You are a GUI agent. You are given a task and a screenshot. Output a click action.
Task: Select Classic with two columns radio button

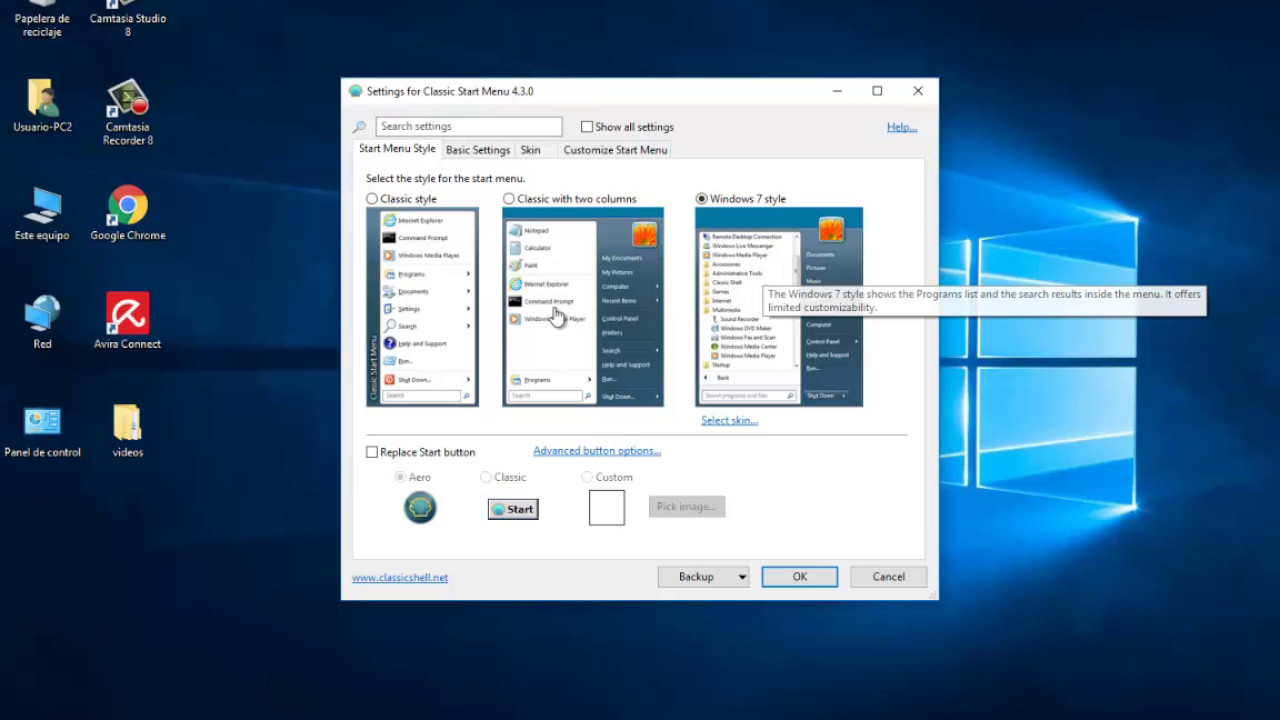coord(509,199)
